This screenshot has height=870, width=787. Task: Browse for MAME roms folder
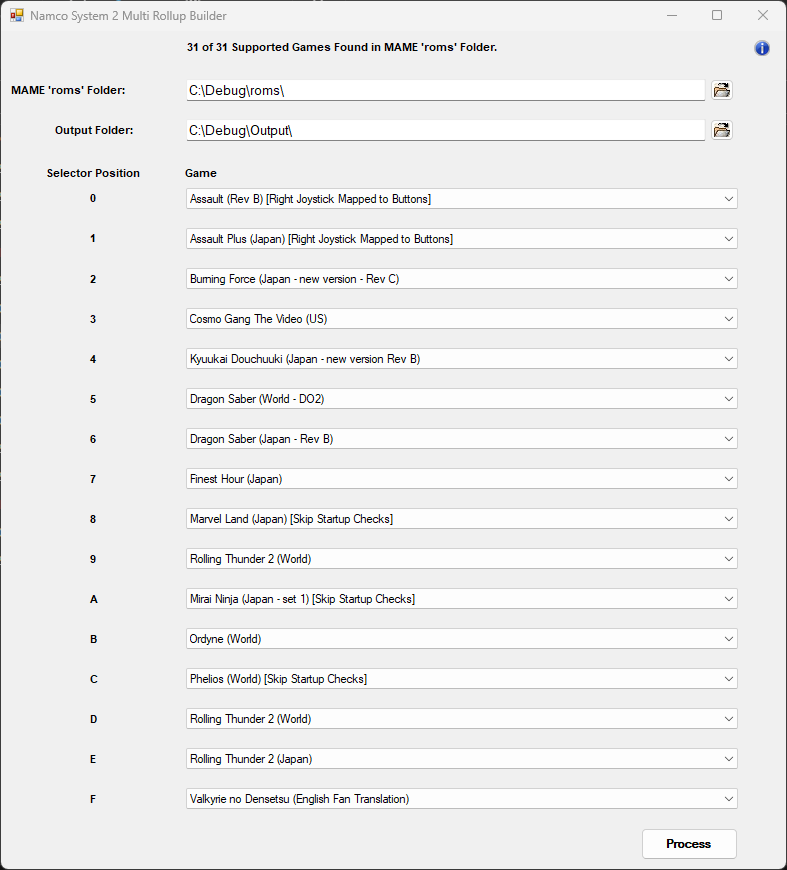722,90
